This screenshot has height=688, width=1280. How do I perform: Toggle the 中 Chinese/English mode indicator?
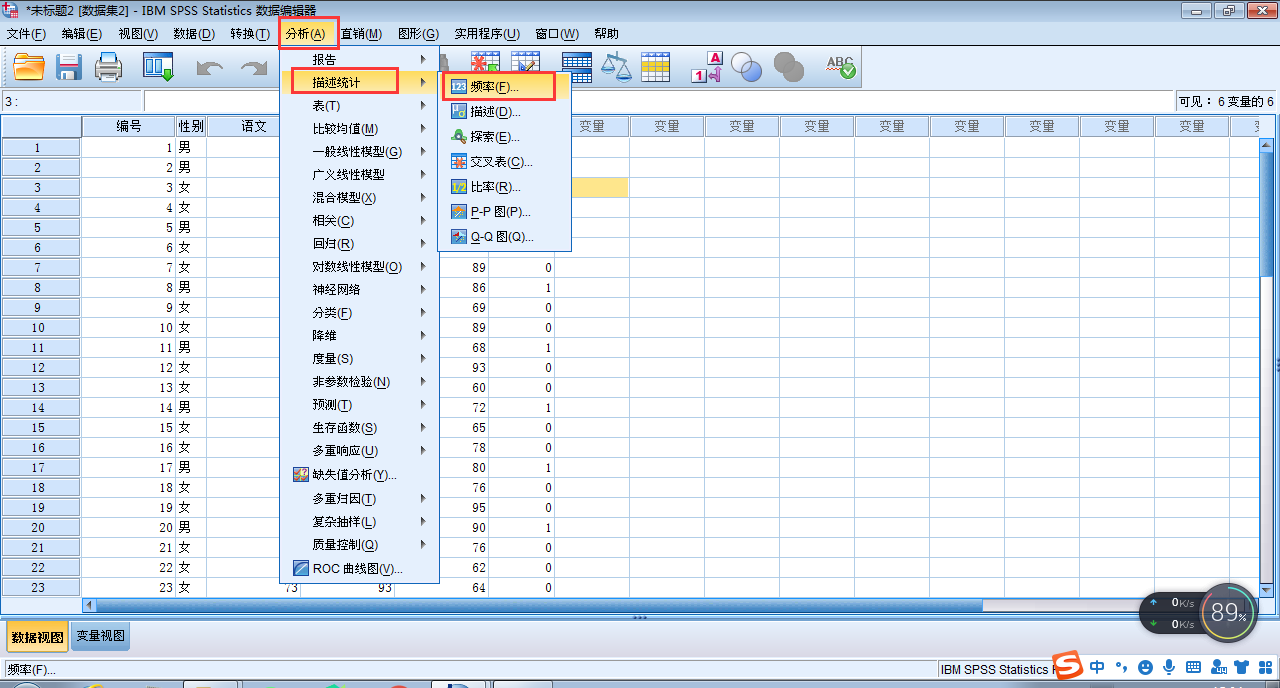coord(1097,667)
